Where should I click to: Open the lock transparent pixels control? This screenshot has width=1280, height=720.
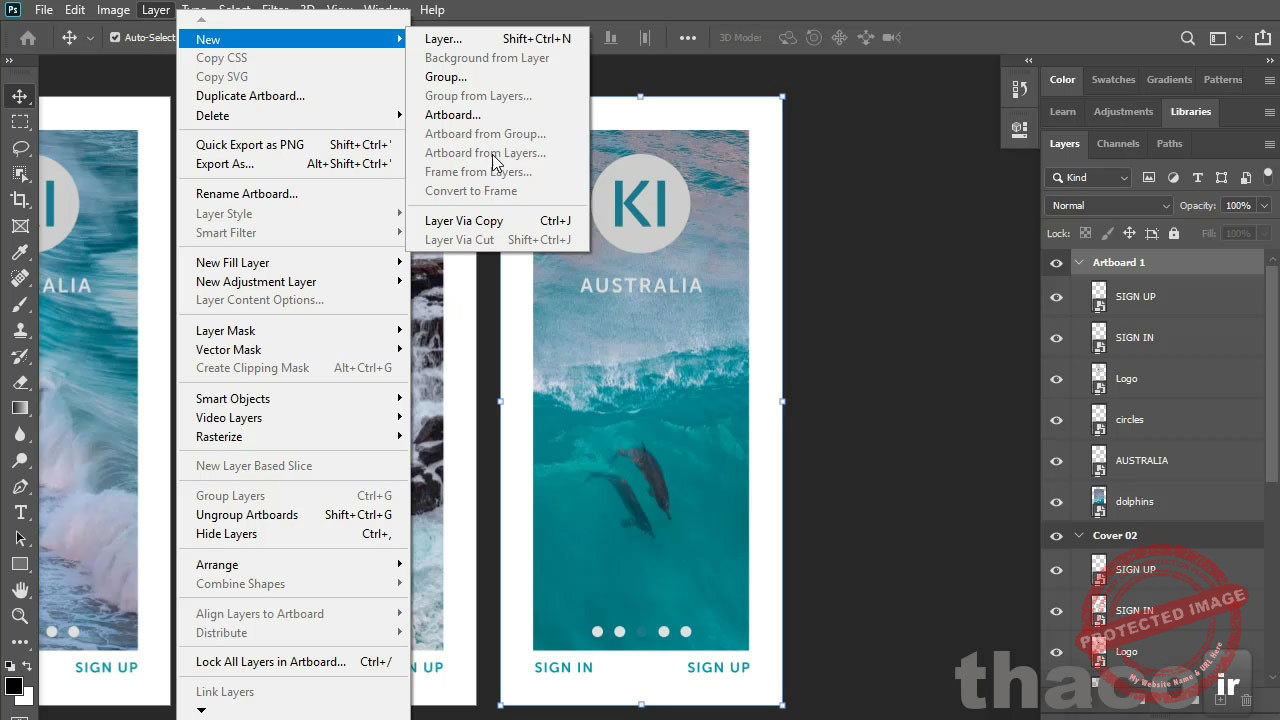[1086, 232]
